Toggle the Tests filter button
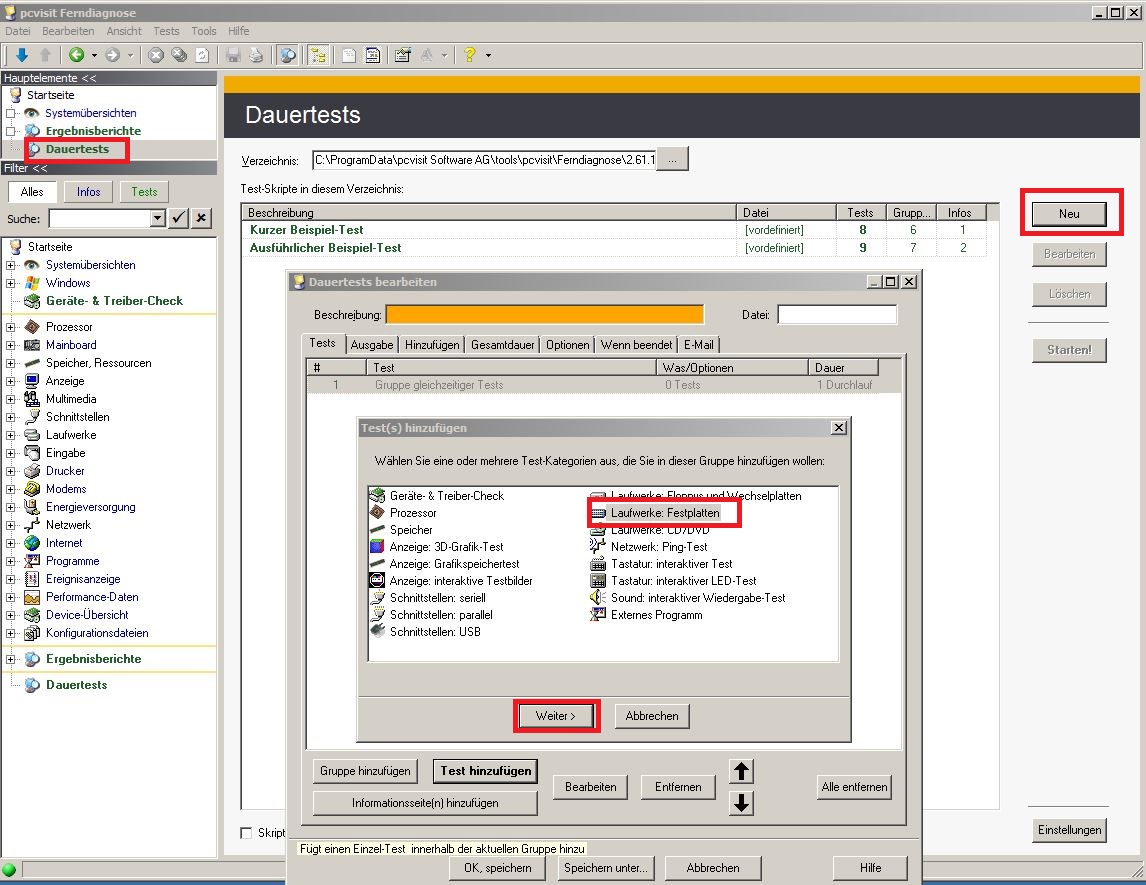The width and height of the screenshot is (1146, 885). click(144, 192)
